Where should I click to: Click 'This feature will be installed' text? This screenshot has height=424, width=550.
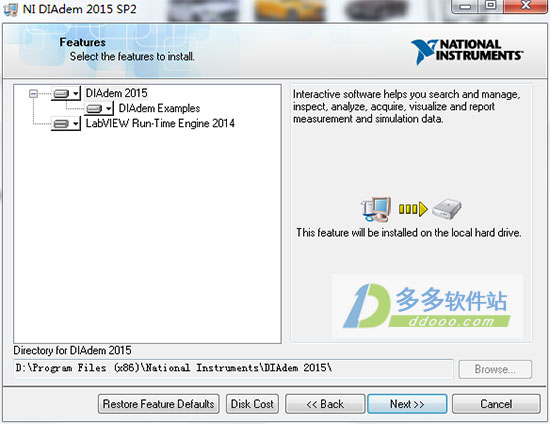(x=409, y=233)
